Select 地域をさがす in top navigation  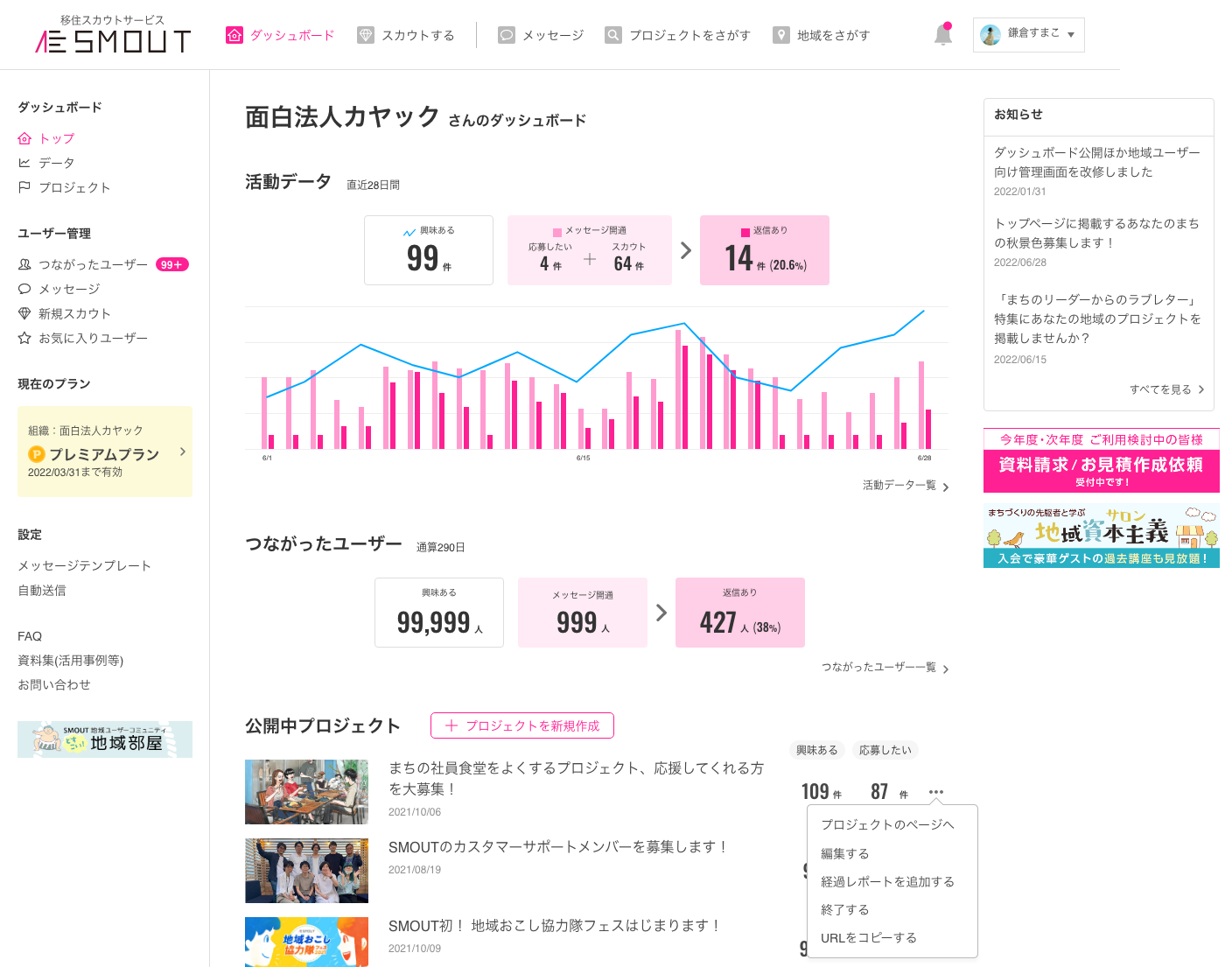point(822,35)
